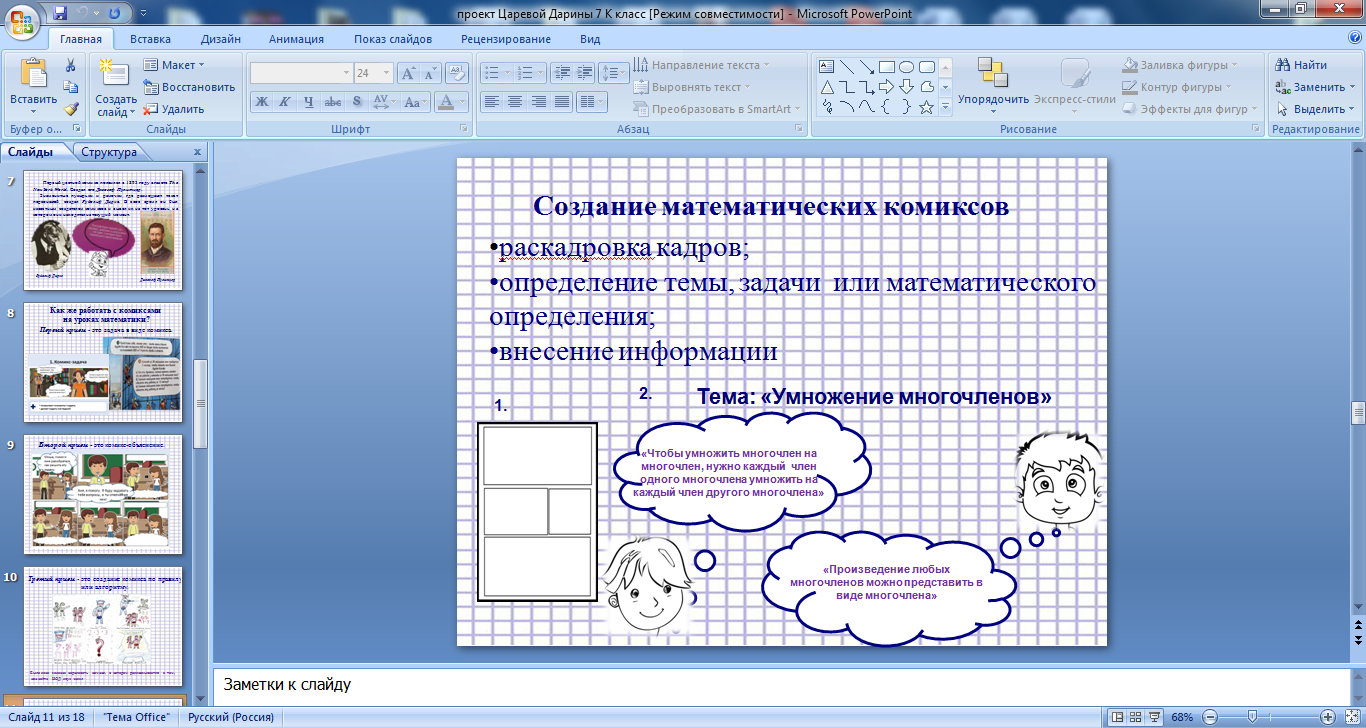Cut selection with the scissors icon
This screenshot has height=728, width=1366.
71,65
